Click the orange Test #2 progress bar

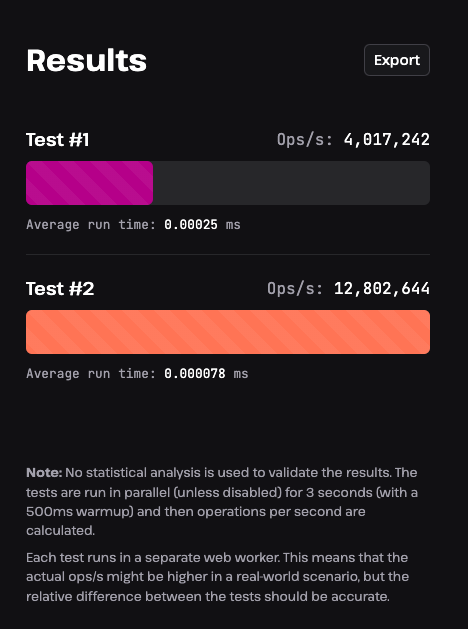228,332
